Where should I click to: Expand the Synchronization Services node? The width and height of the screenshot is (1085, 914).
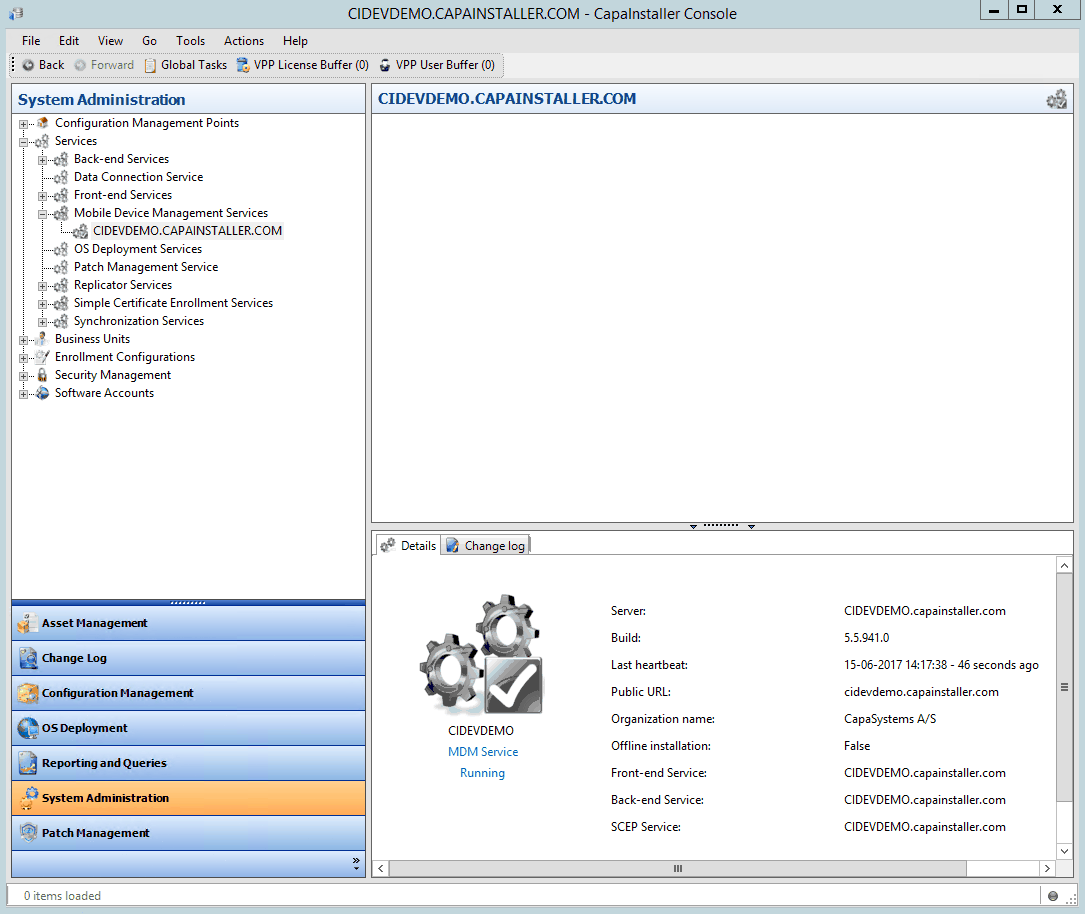(x=43, y=322)
